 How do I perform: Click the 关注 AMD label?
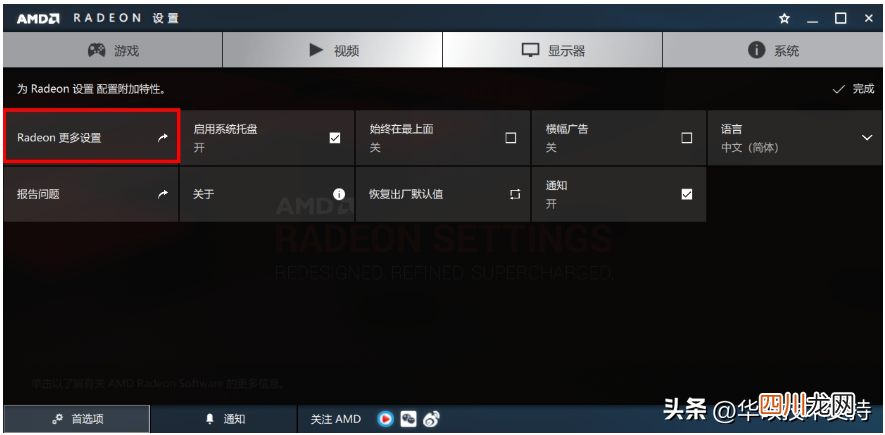335,419
